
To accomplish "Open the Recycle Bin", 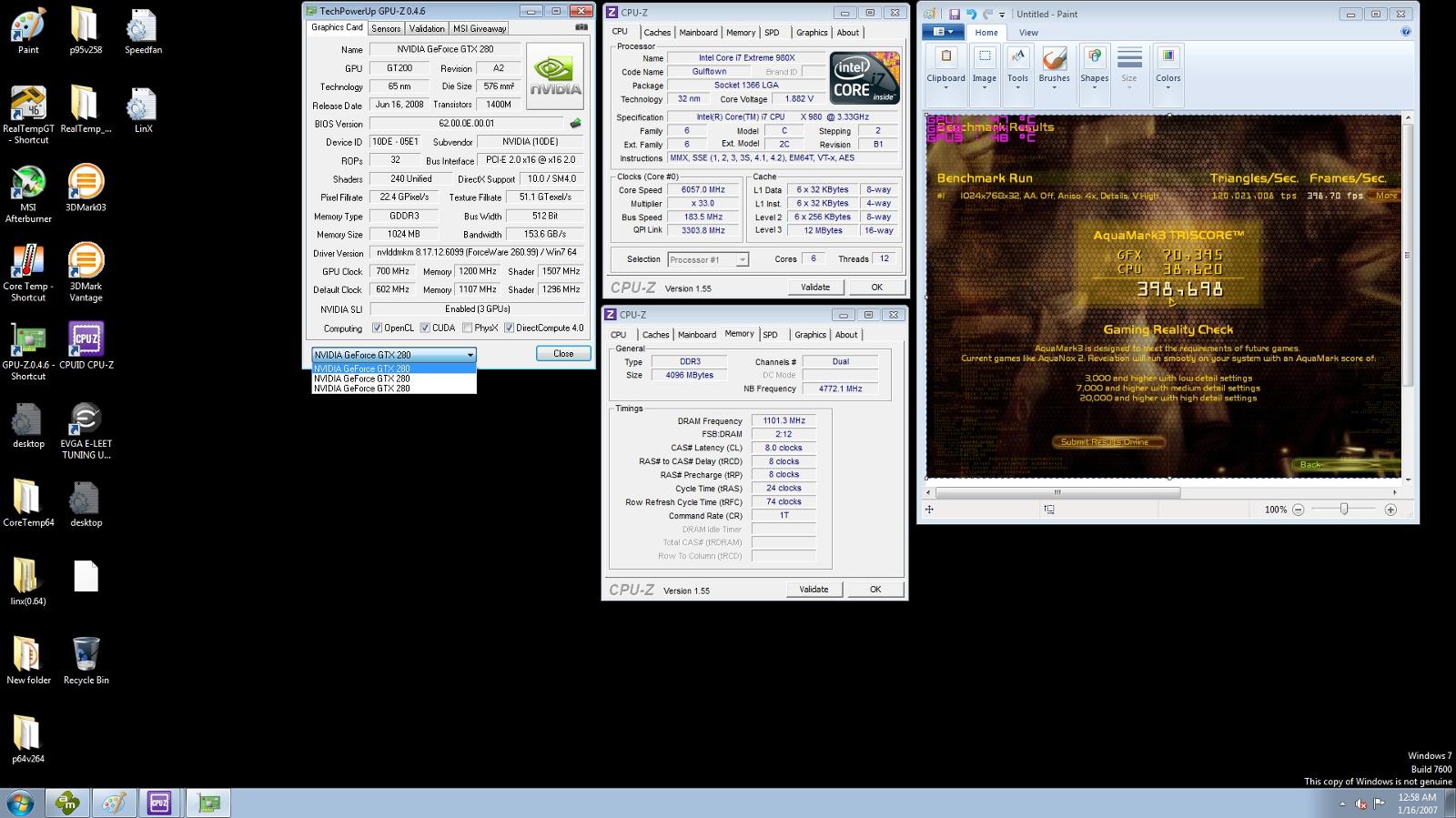I will pos(86,661).
